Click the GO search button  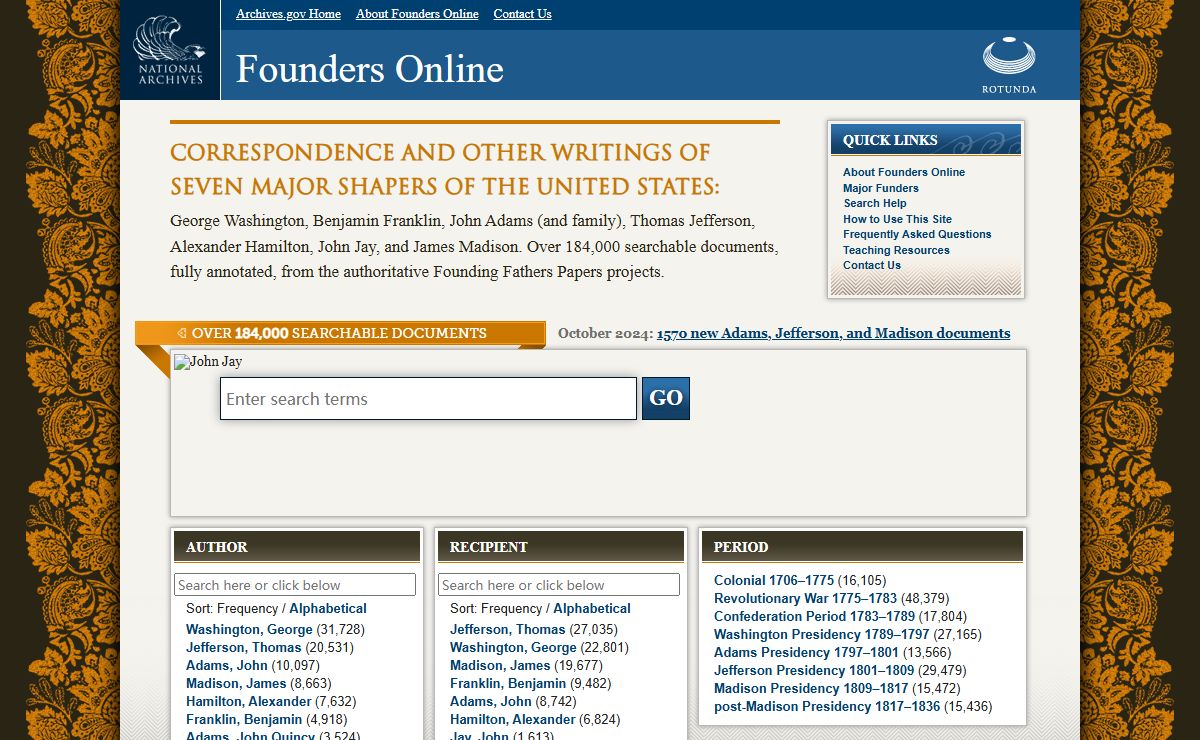(x=666, y=398)
